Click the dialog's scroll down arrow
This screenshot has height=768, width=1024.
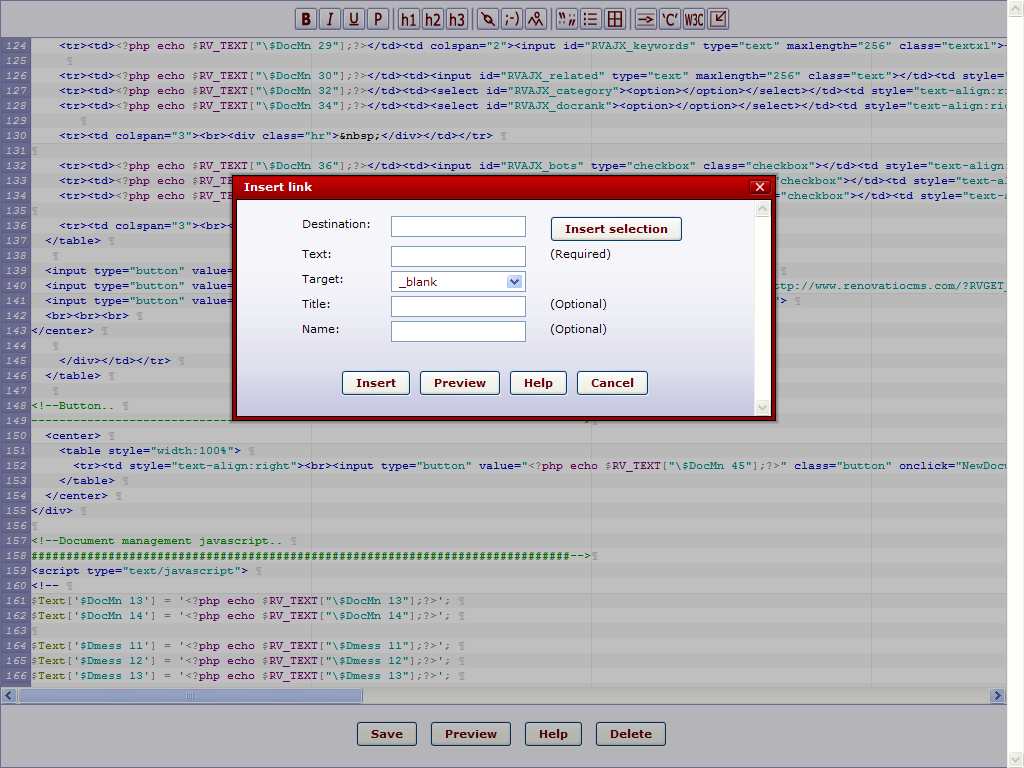762,408
